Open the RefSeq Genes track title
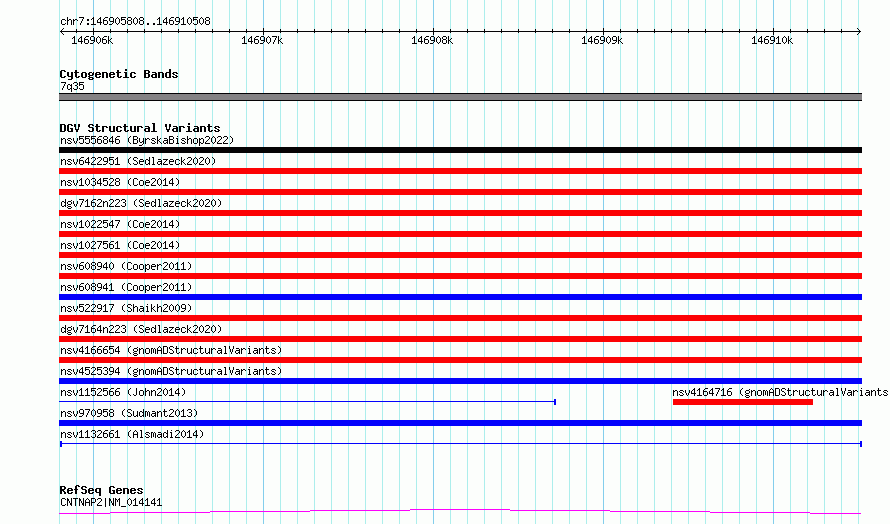 click(101, 490)
